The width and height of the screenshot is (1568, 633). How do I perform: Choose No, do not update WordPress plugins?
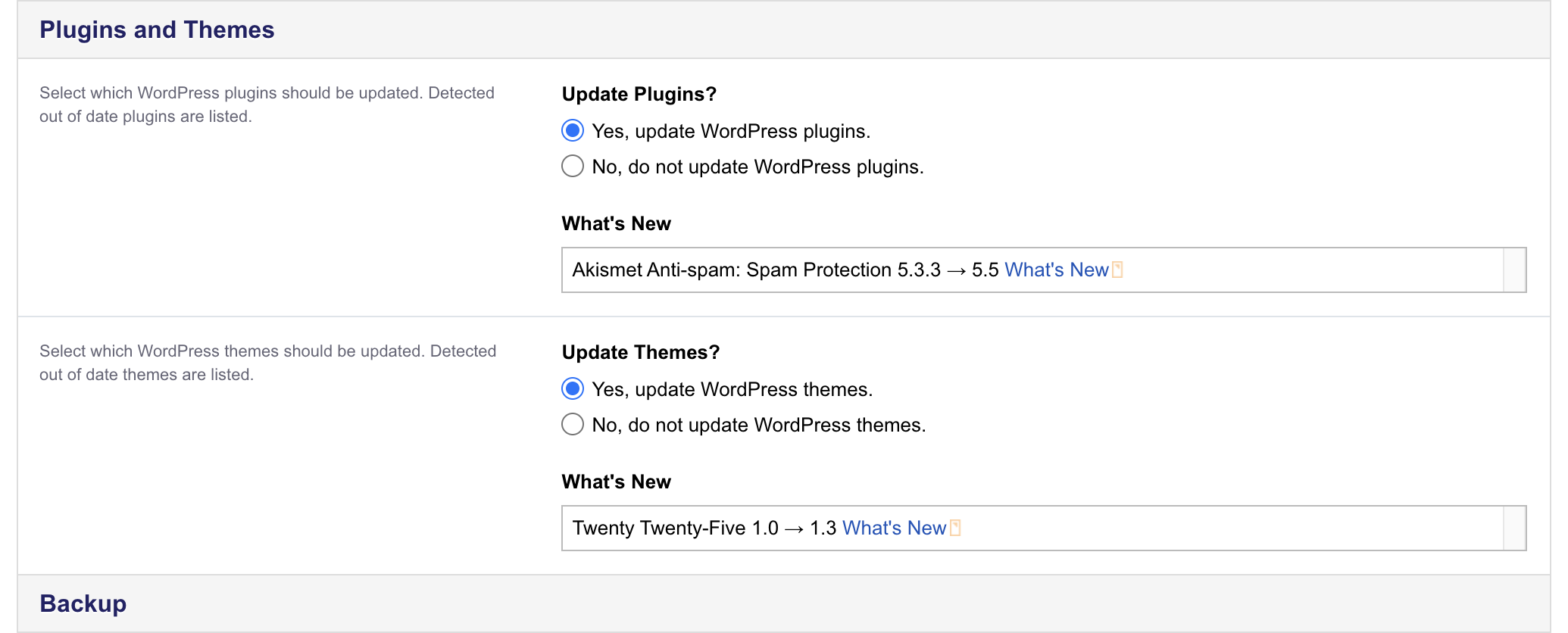click(x=573, y=166)
